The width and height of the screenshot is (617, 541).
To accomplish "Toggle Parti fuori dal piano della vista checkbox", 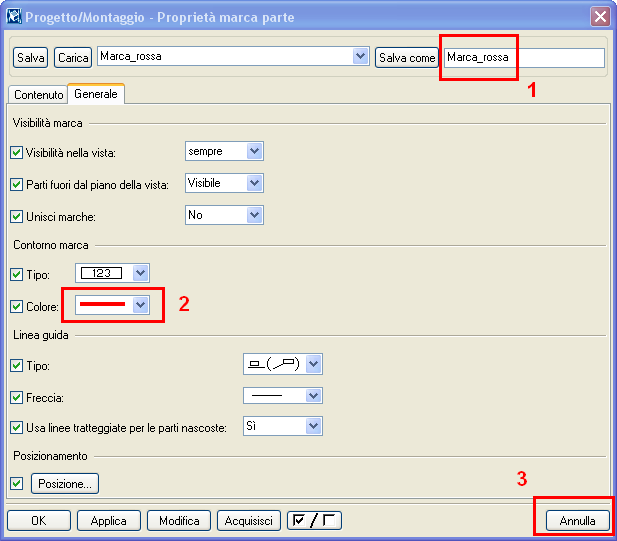I will tap(17, 184).
